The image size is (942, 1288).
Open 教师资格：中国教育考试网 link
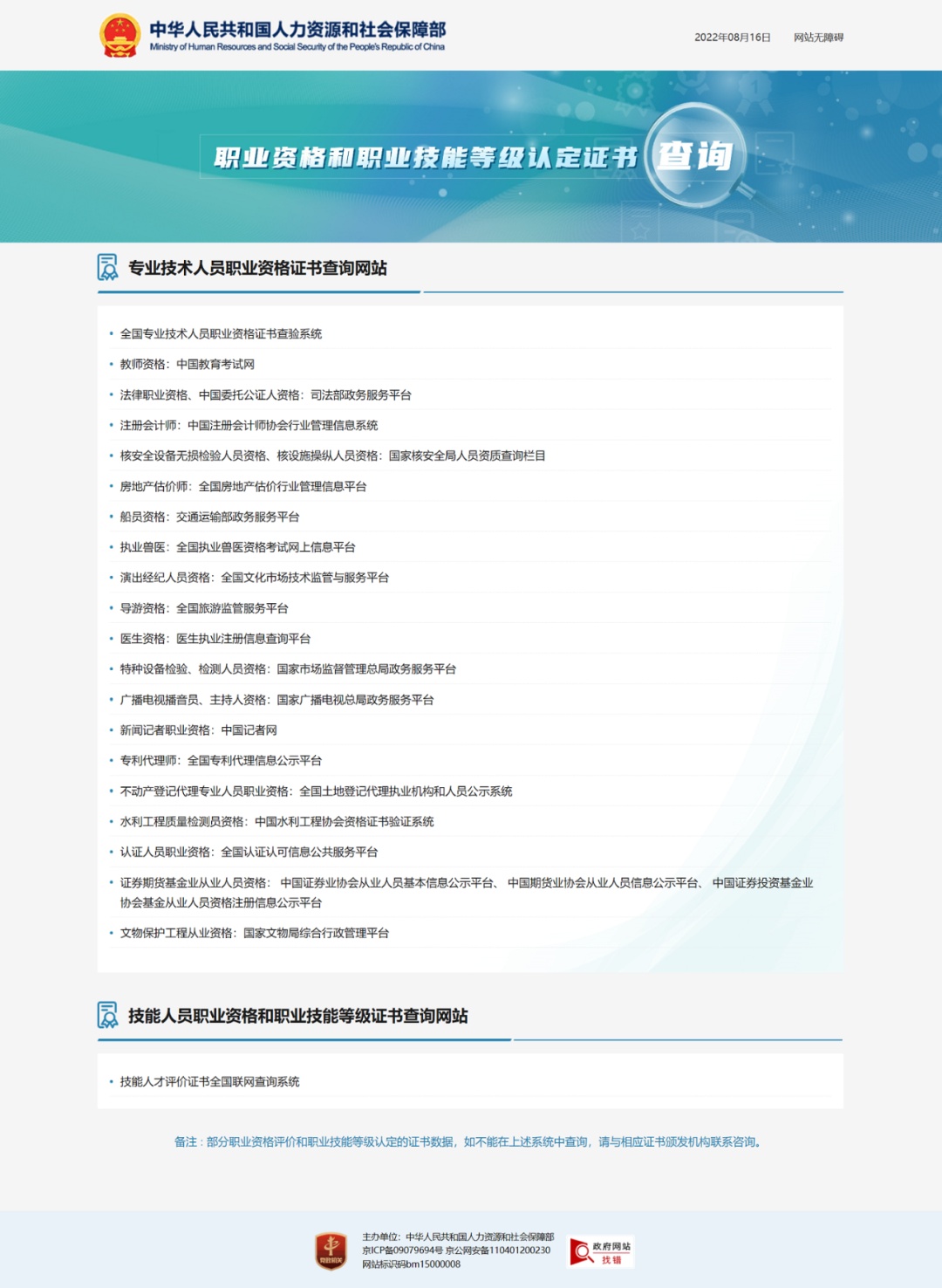pyautogui.click(x=188, y=364)
